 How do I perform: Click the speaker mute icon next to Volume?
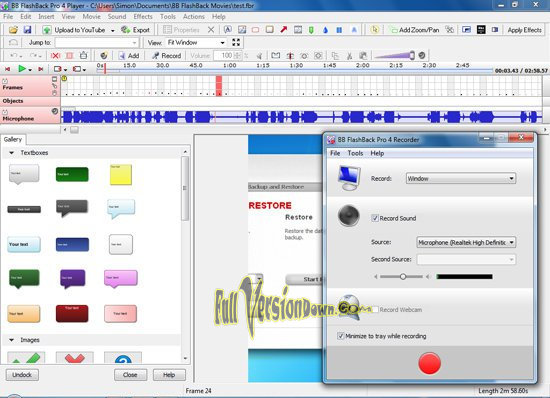[260, 55]
